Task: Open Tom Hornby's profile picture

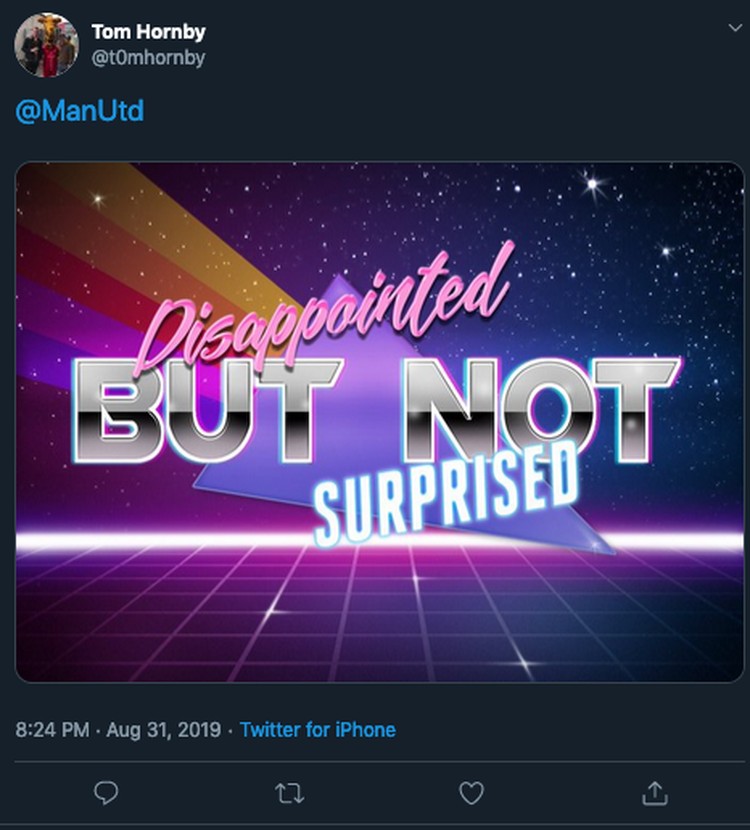Action: 47,45
